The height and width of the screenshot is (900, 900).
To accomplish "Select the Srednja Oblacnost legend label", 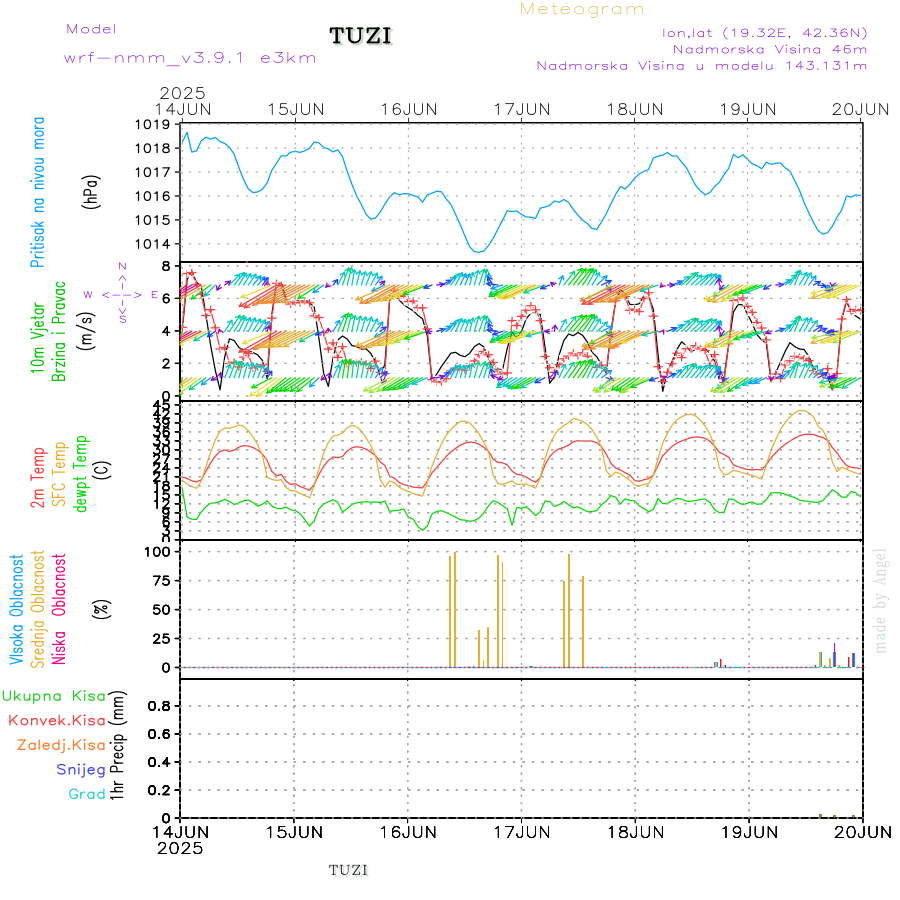I will [x=38, y=609].
